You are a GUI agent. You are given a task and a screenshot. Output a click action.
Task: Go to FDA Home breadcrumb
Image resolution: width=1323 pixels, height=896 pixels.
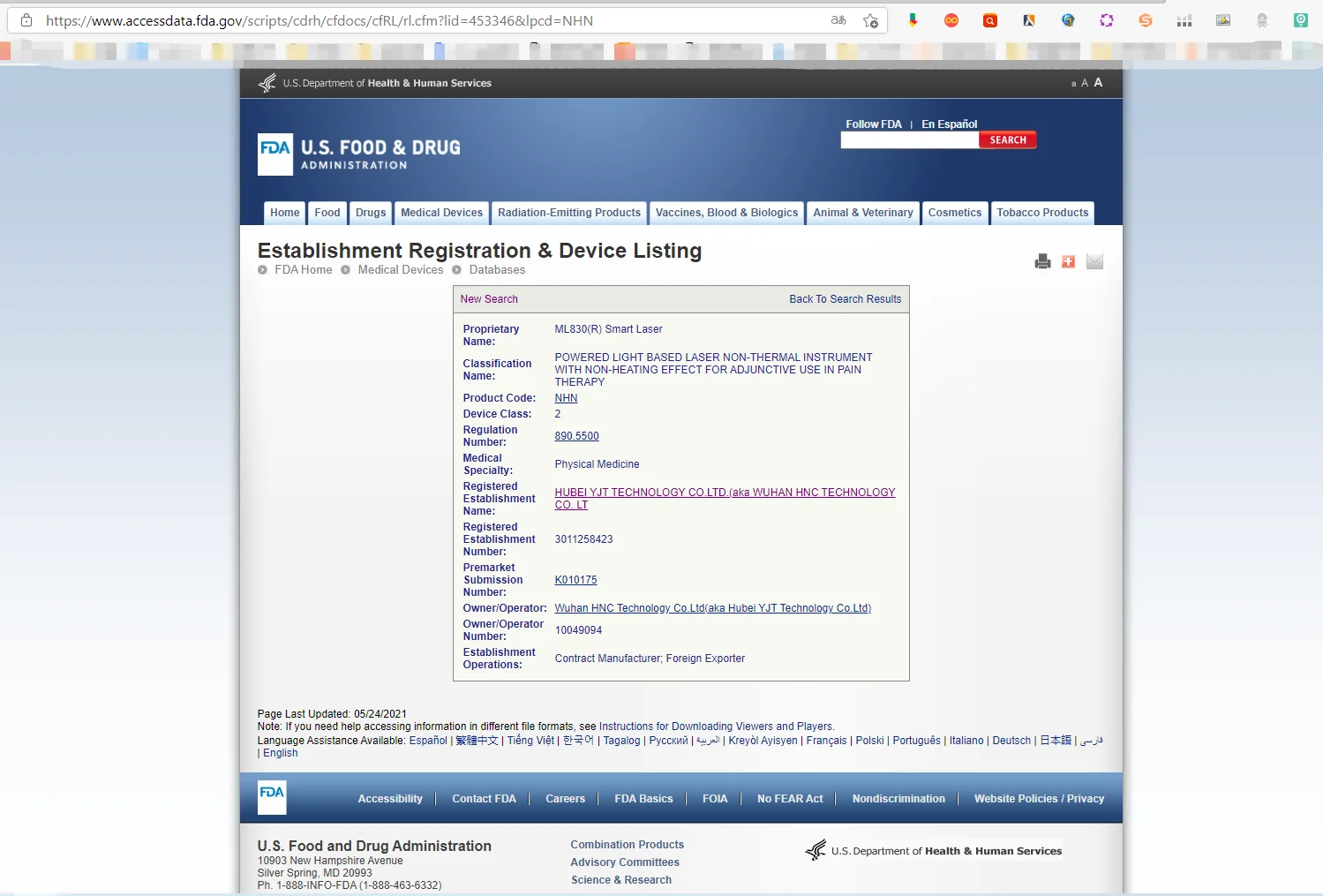(x=304, y=270)
